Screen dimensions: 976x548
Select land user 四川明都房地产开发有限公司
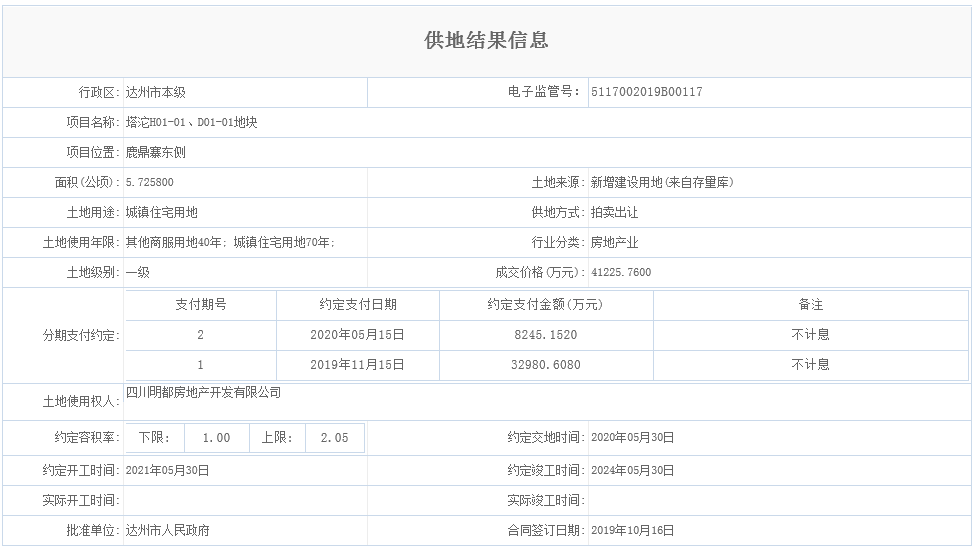pyautogui.click(x=204, y=392)
